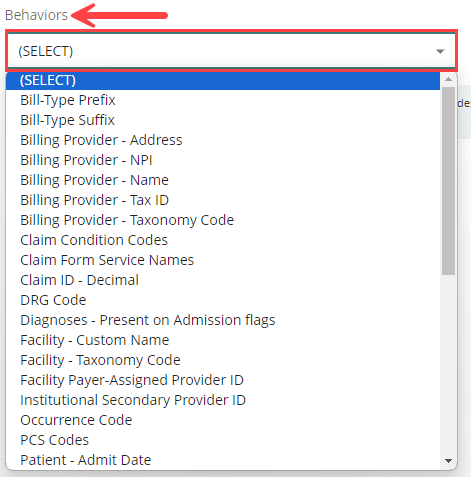Click the dropdown list scrollbar thumb
This screenshot has height=477, width=471.
pos(448,181)
